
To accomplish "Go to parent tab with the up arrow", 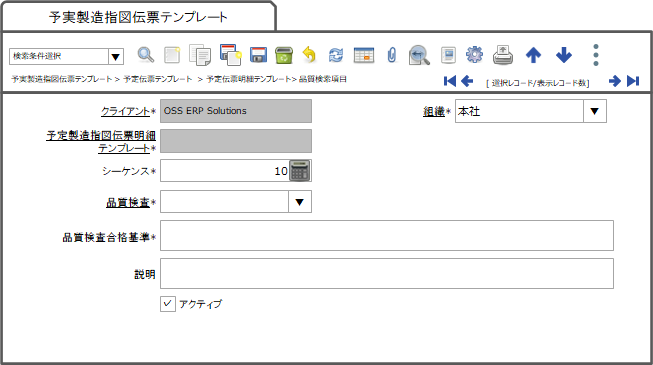I will pyautogui.click(x=533, y=55).
